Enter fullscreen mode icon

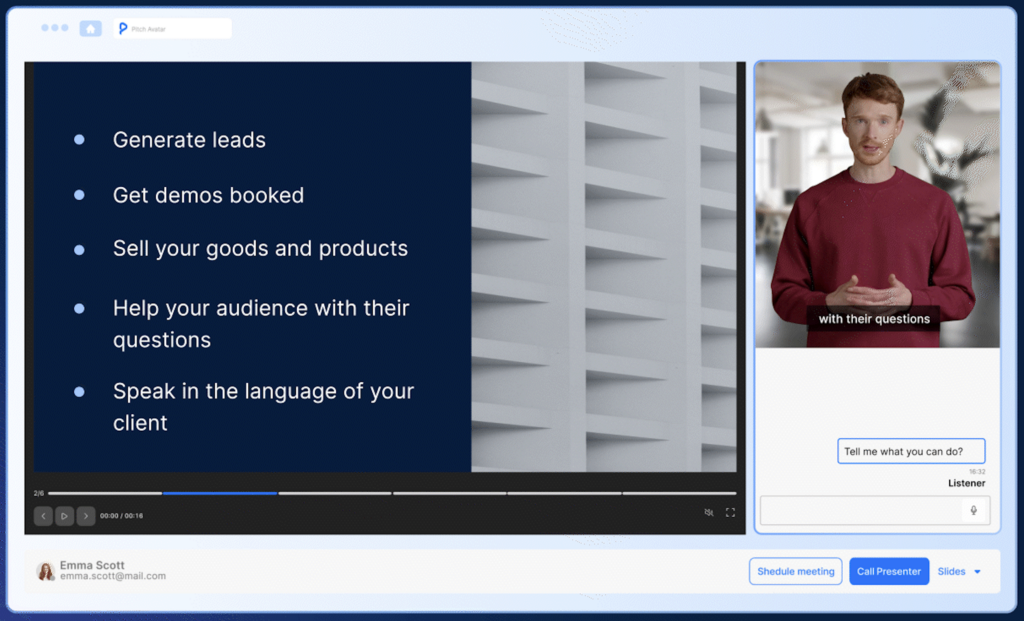pyautogui.click(x=730, y=513)
